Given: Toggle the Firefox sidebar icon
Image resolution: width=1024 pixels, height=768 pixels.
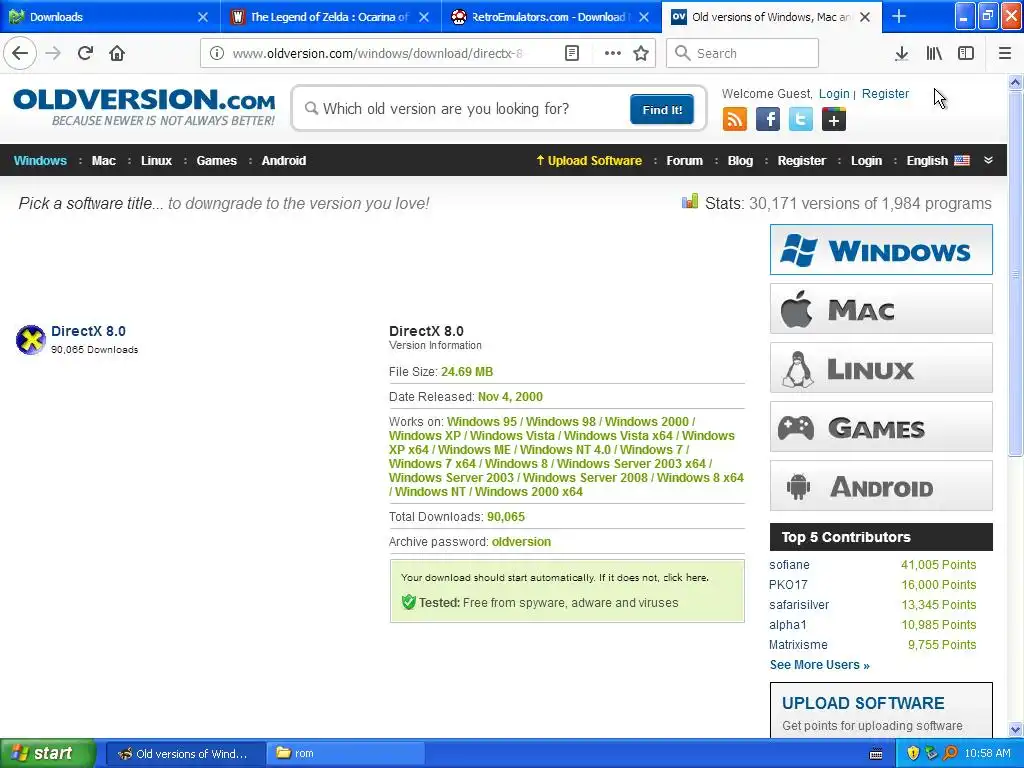Looking at the screenshot, I should [966, 53].
